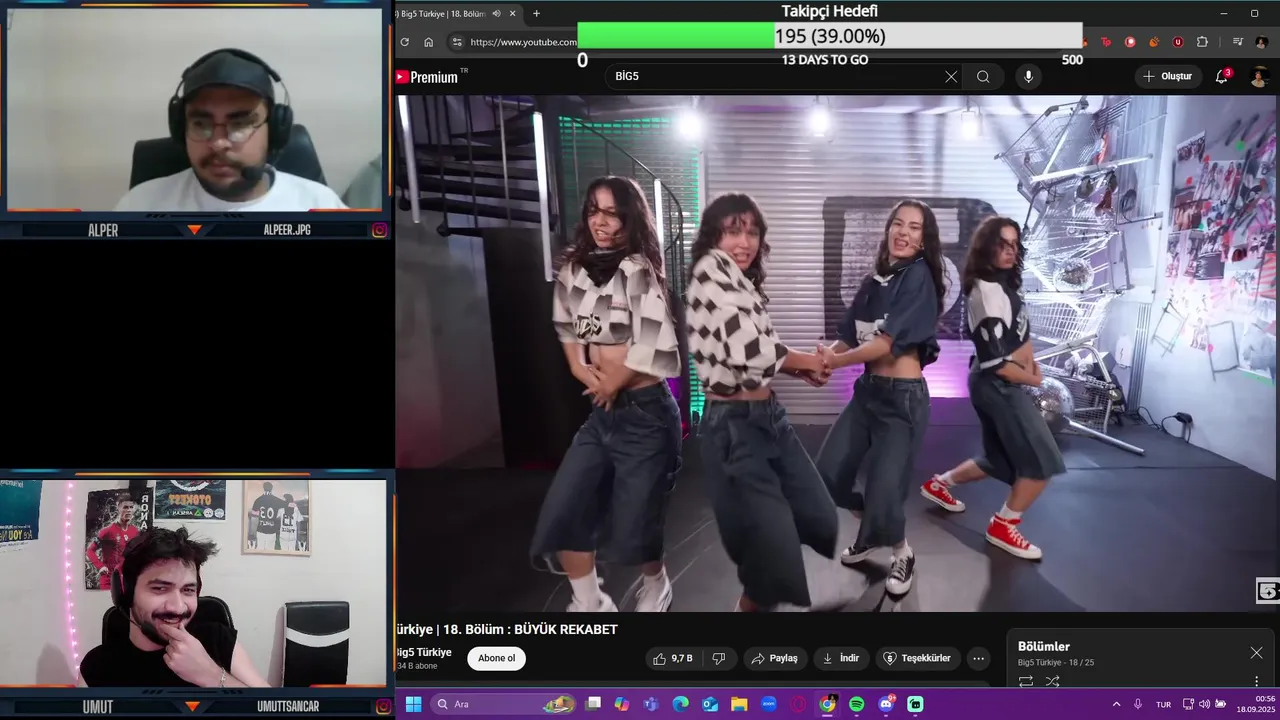The image size is (1280, 720).
Task: Switch to Chrome on taskbar
Action: (x=827, y=704)
